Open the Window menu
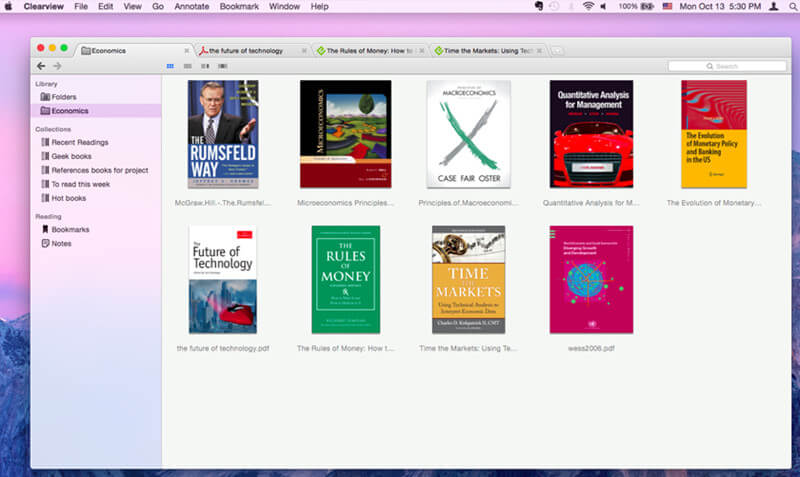800x477 pixels. coord(285,7)
